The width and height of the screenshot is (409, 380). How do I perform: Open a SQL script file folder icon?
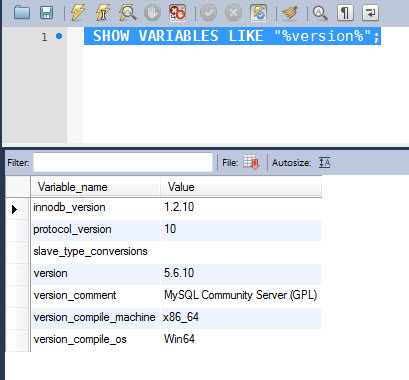pyautogui.click(x=22, y=13)
